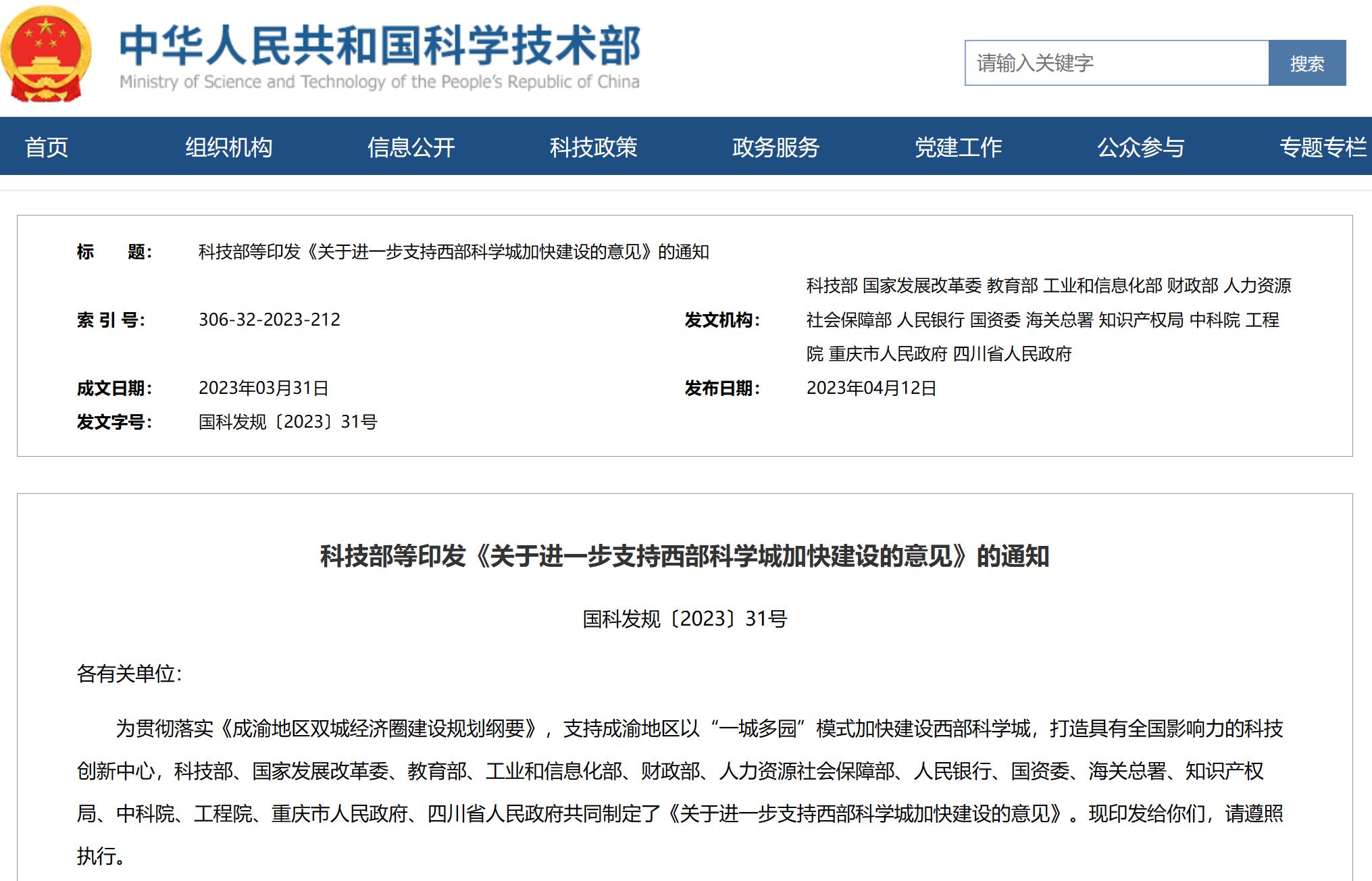This screenshot has width=1372, height=881.
Task: Open the 组织机构 menu item
Action: [229, 147]
